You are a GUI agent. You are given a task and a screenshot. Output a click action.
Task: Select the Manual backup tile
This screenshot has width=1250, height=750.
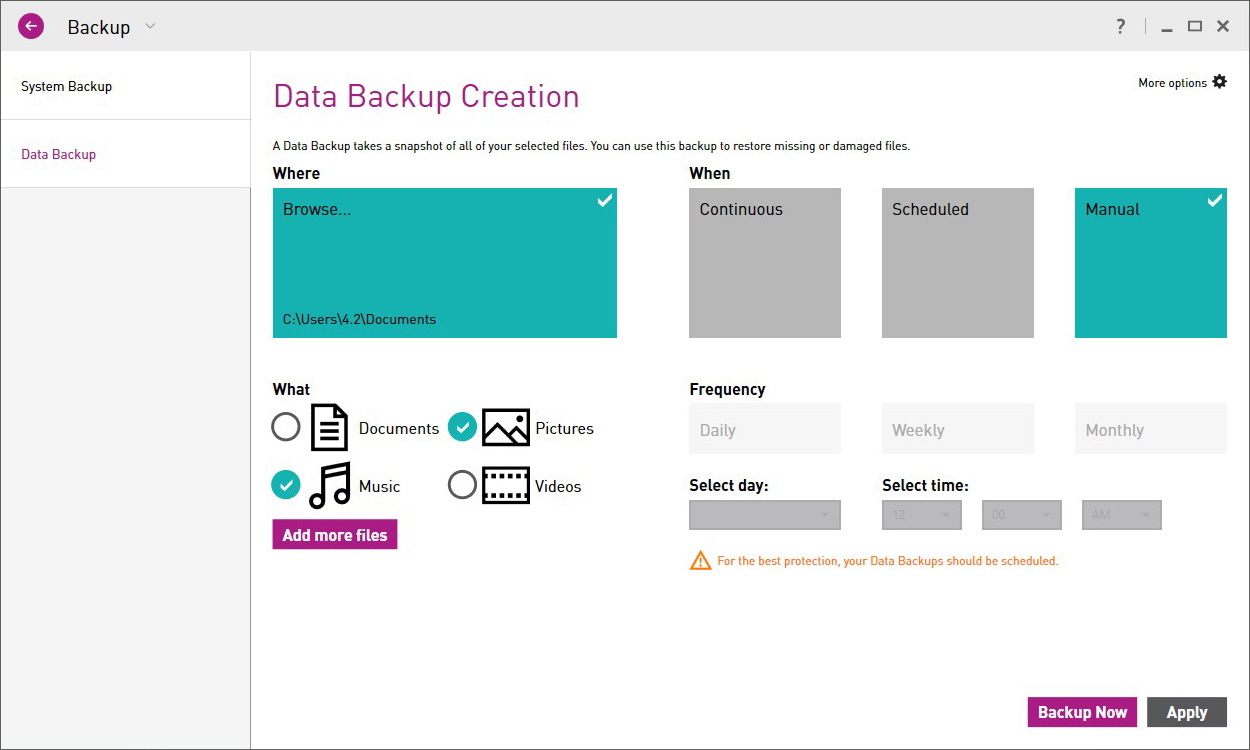1151,263
